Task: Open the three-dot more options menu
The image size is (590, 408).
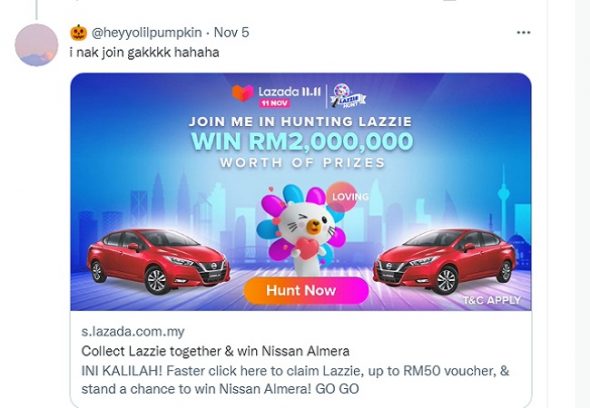Action: pyautogui.click(x=523, y=33)
